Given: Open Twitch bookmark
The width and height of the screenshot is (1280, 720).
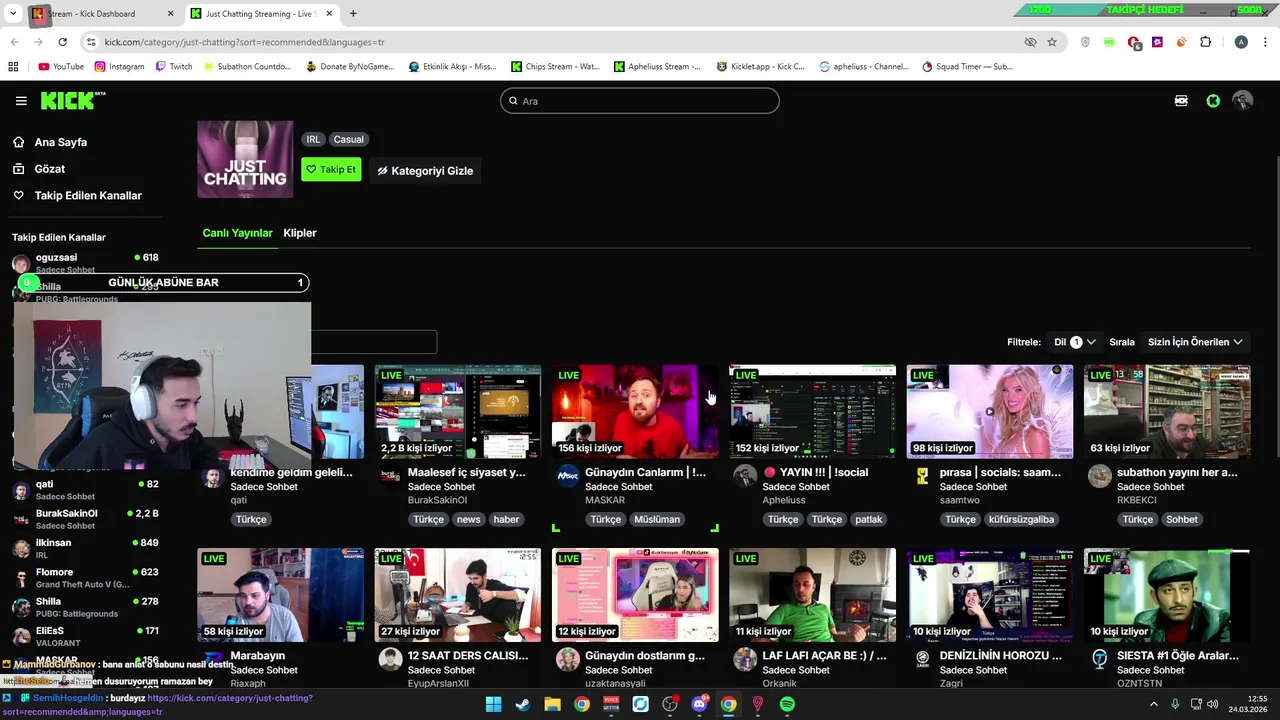Looking at the screenshot, I should pyautogui.click(x=174, y=67).
